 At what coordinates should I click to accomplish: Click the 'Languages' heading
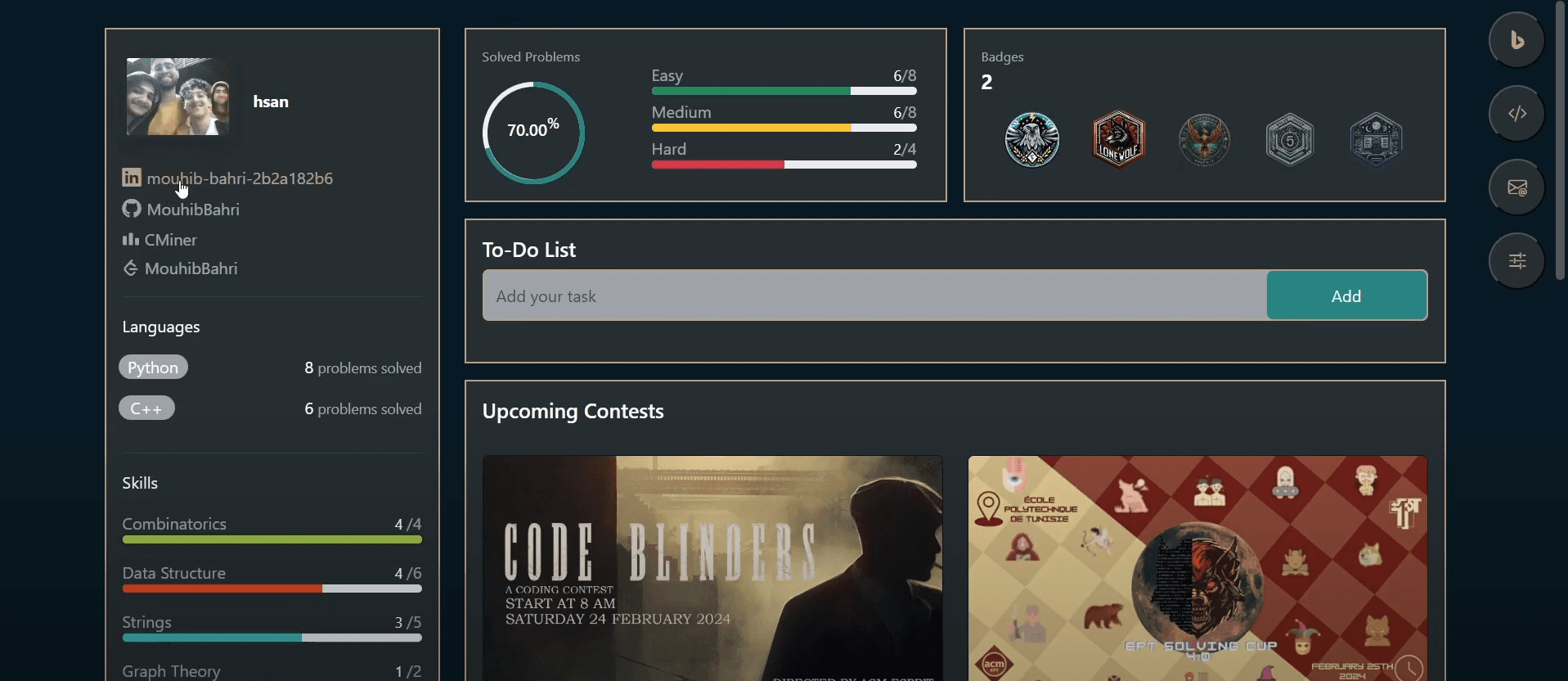click(x=161, y=327)
